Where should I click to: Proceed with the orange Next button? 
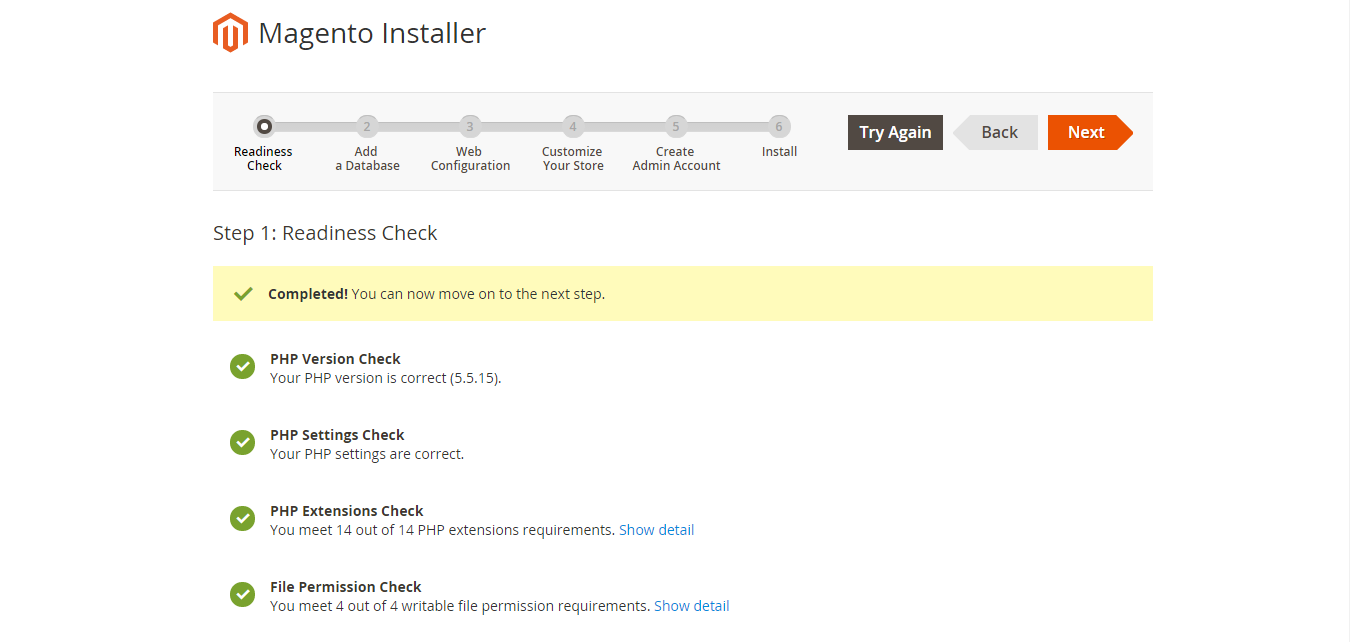pyautogui.click(x=1090, y=132)
